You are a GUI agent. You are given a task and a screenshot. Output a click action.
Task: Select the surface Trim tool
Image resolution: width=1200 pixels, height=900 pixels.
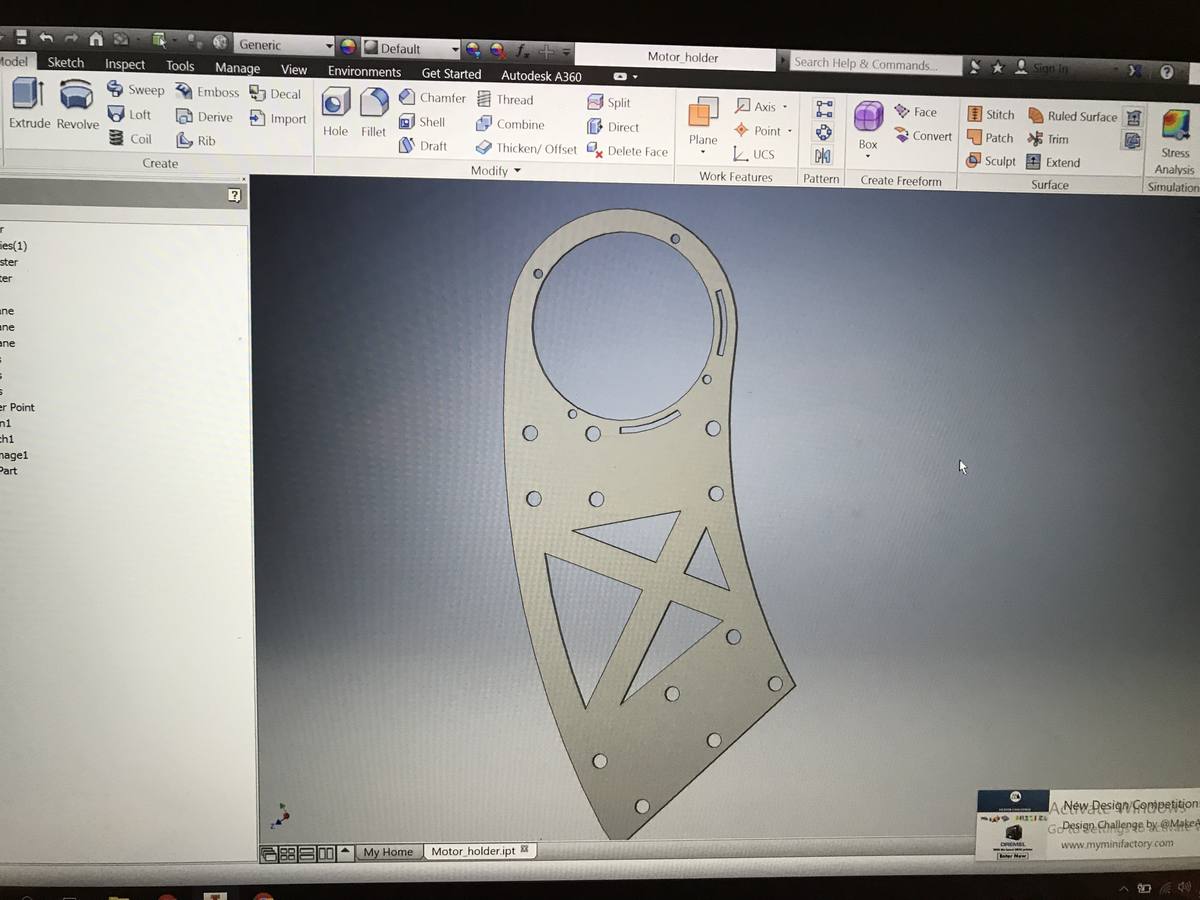click(x=1048, y=139)
